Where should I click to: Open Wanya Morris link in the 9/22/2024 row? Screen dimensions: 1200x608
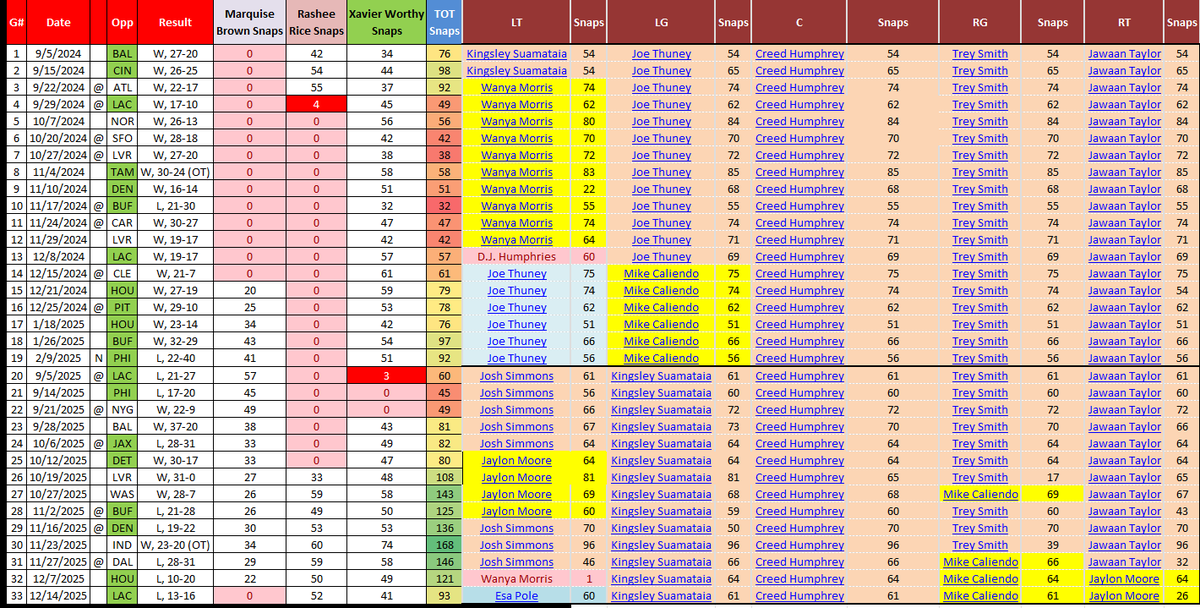(x=516, y=88)
